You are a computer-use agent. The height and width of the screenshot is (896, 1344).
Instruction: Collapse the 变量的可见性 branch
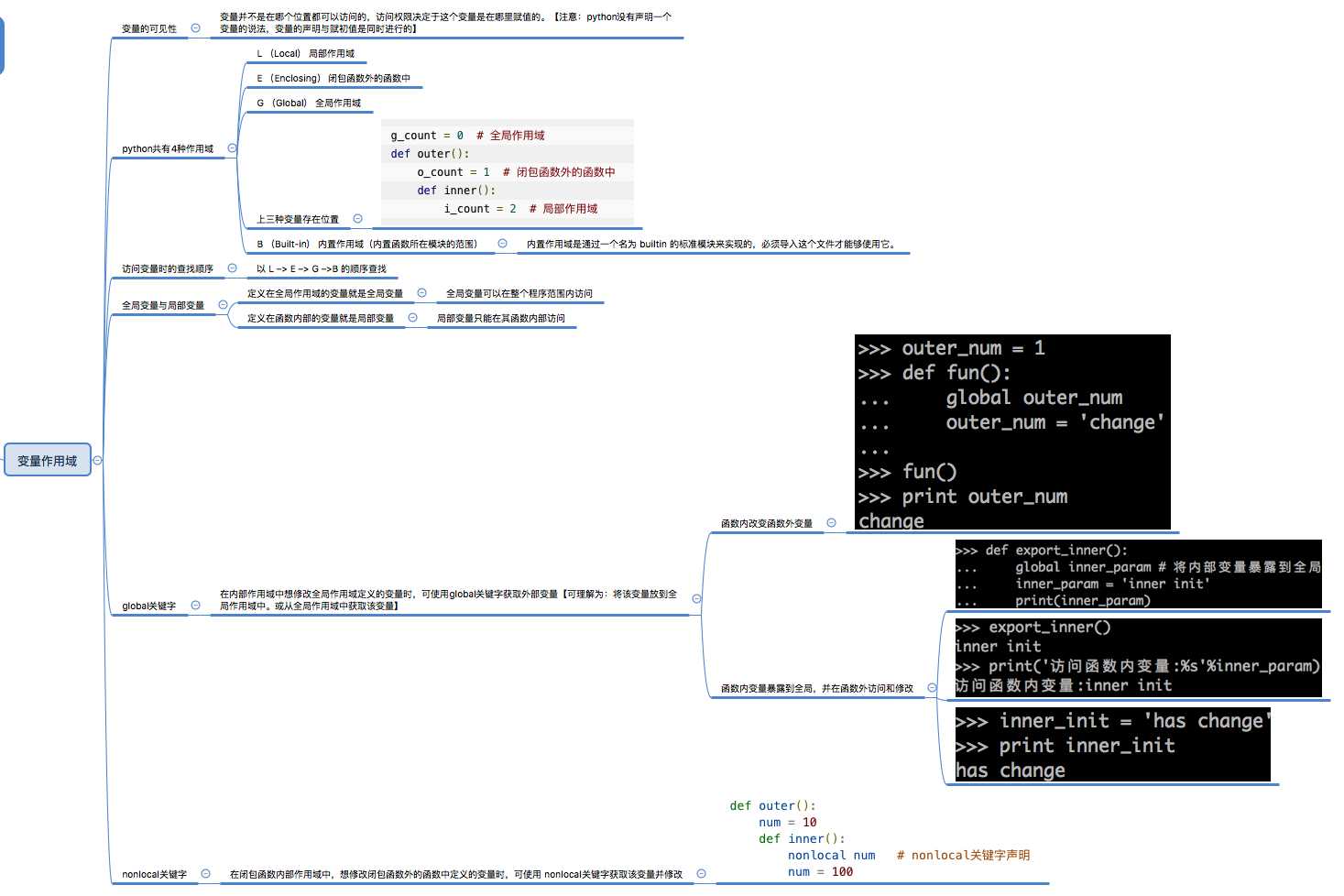(195, 28)
